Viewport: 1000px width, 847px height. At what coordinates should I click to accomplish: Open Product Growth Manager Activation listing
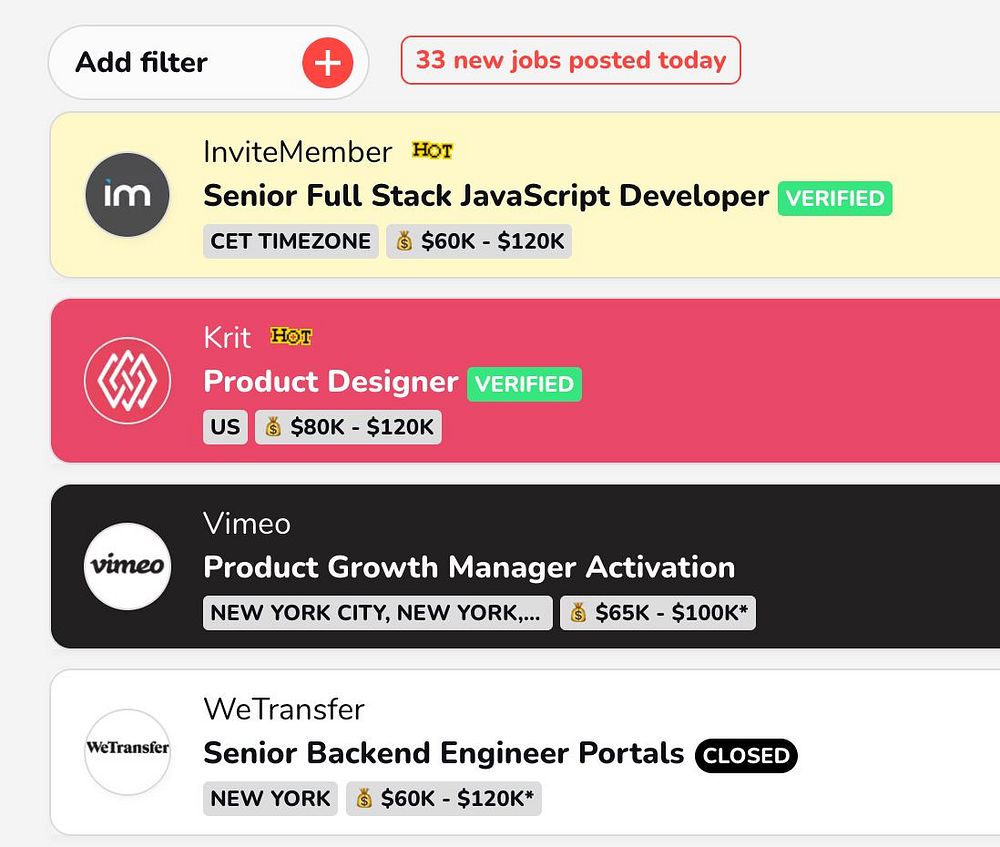click(x=468, y=568)
